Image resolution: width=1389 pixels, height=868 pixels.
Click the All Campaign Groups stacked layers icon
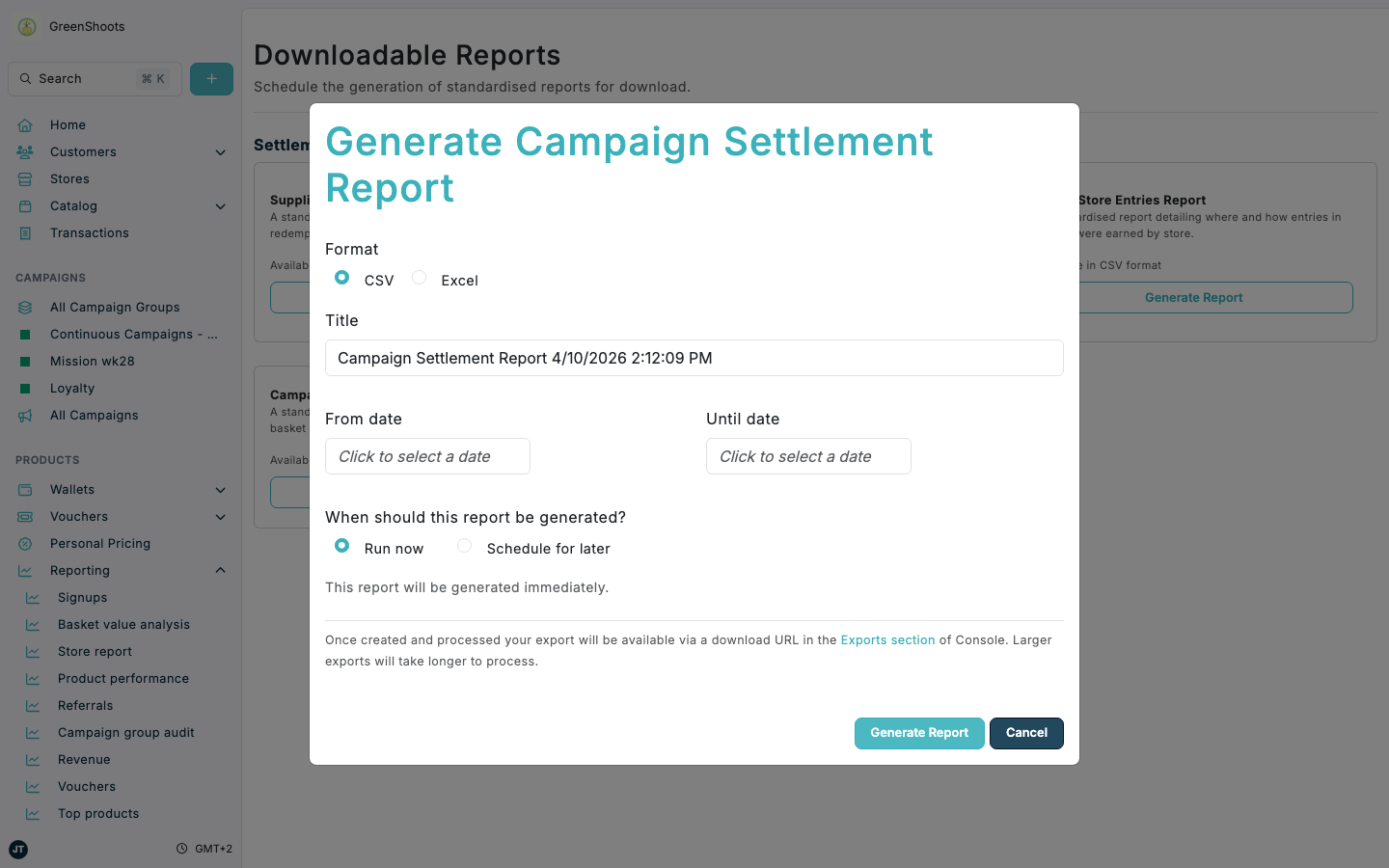(26, 307)
